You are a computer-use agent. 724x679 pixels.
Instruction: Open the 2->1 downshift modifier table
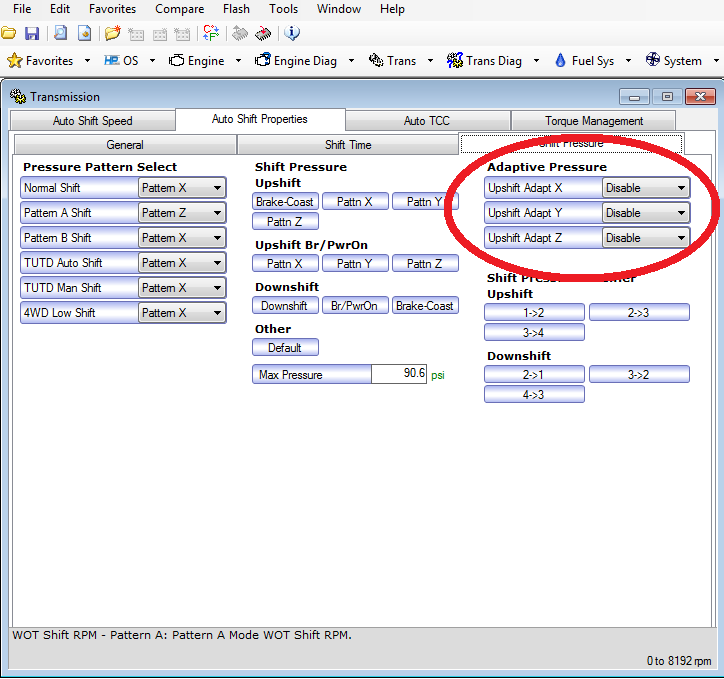(x=534, y=374)
